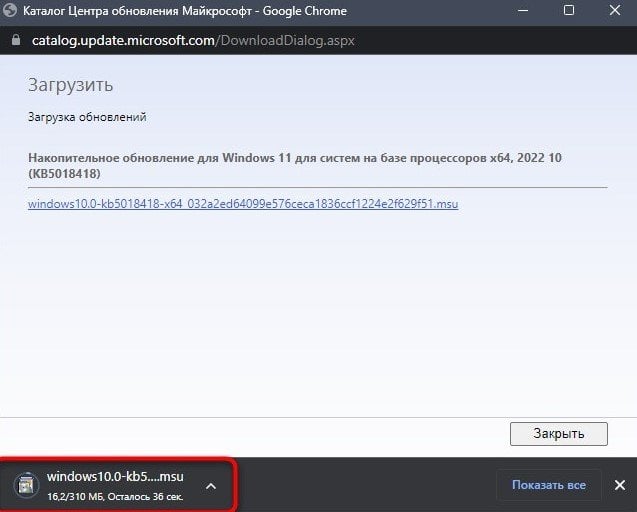This screenshot has width=637, height=512.
Task: Click the downloading .msu file icon
Action: coord(26,484)
